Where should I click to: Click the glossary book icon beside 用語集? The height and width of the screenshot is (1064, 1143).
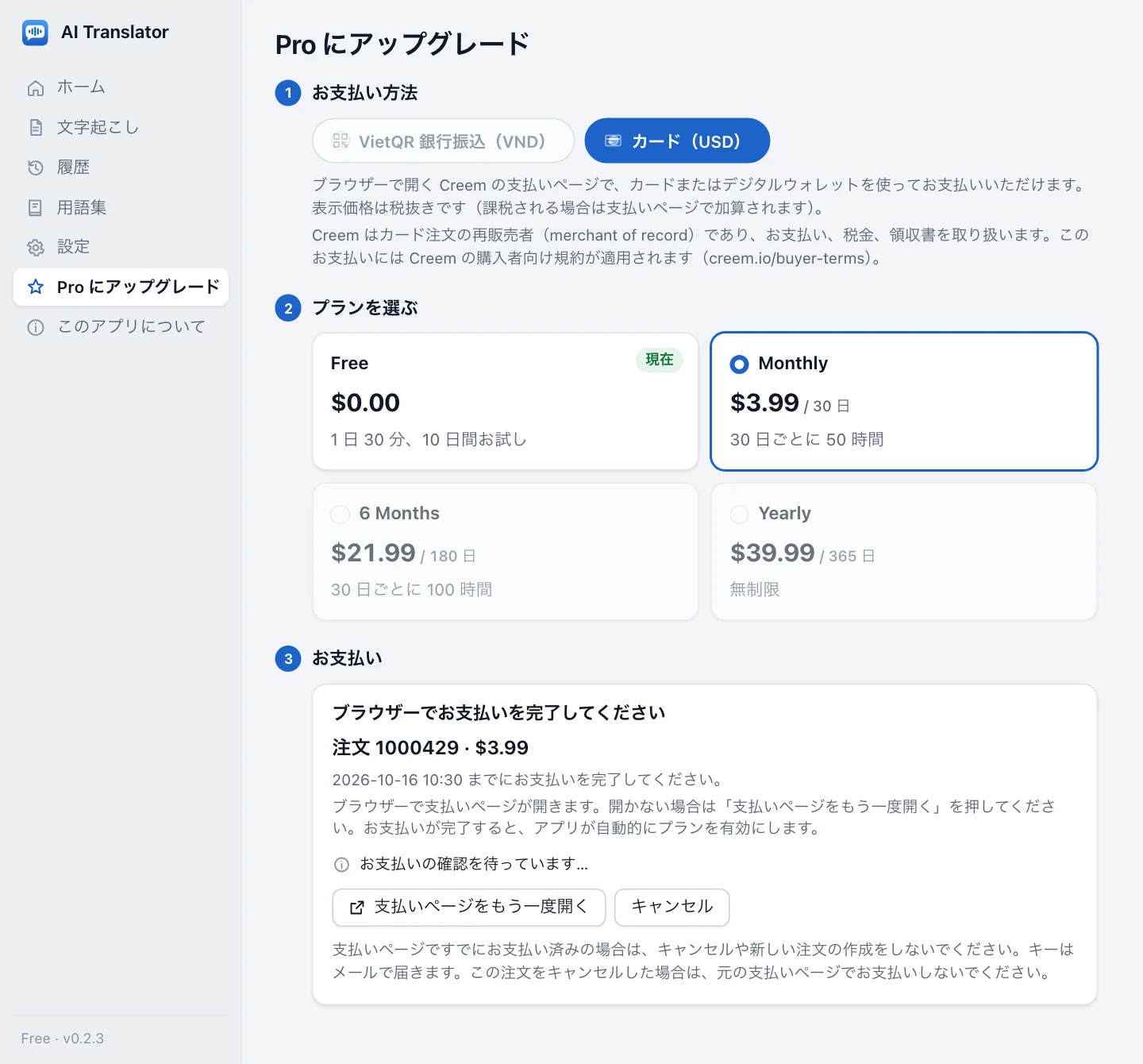point(36,208)
